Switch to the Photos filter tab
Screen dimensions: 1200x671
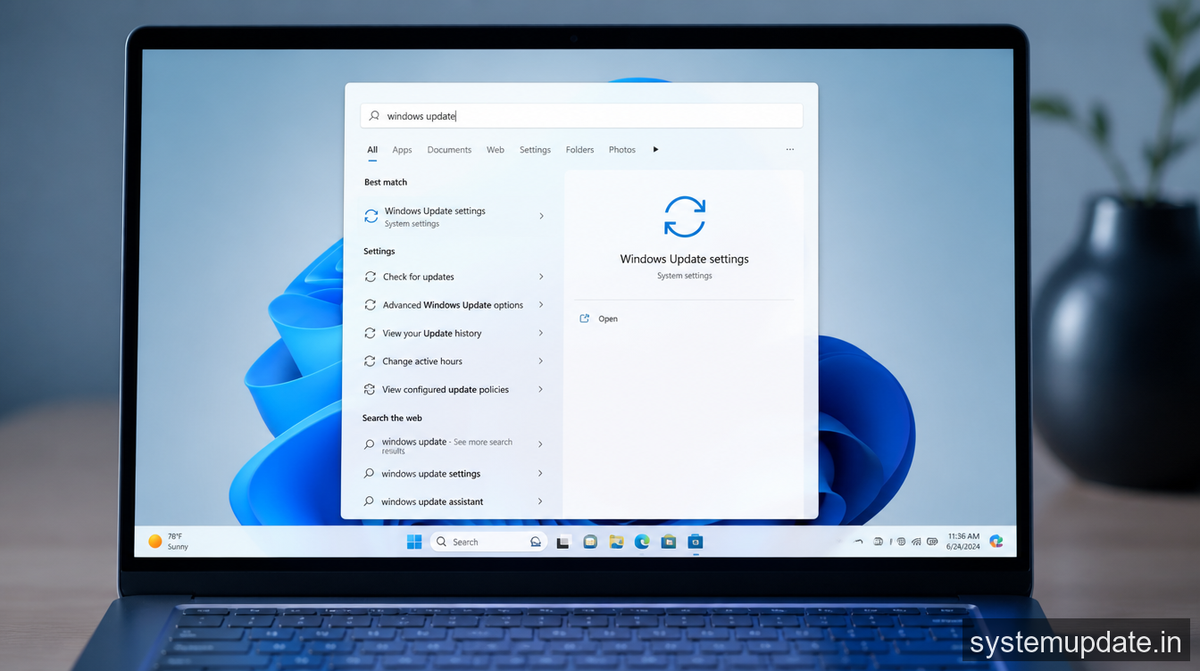622,150
